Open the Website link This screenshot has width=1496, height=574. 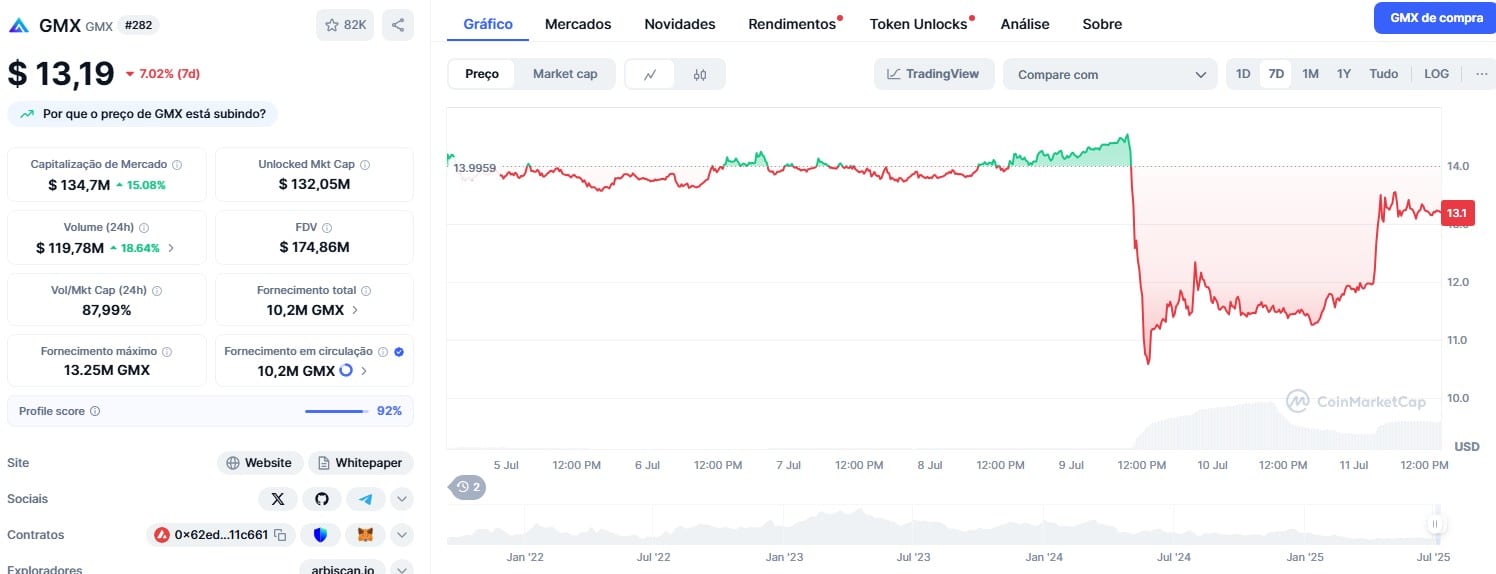(259, 463)
